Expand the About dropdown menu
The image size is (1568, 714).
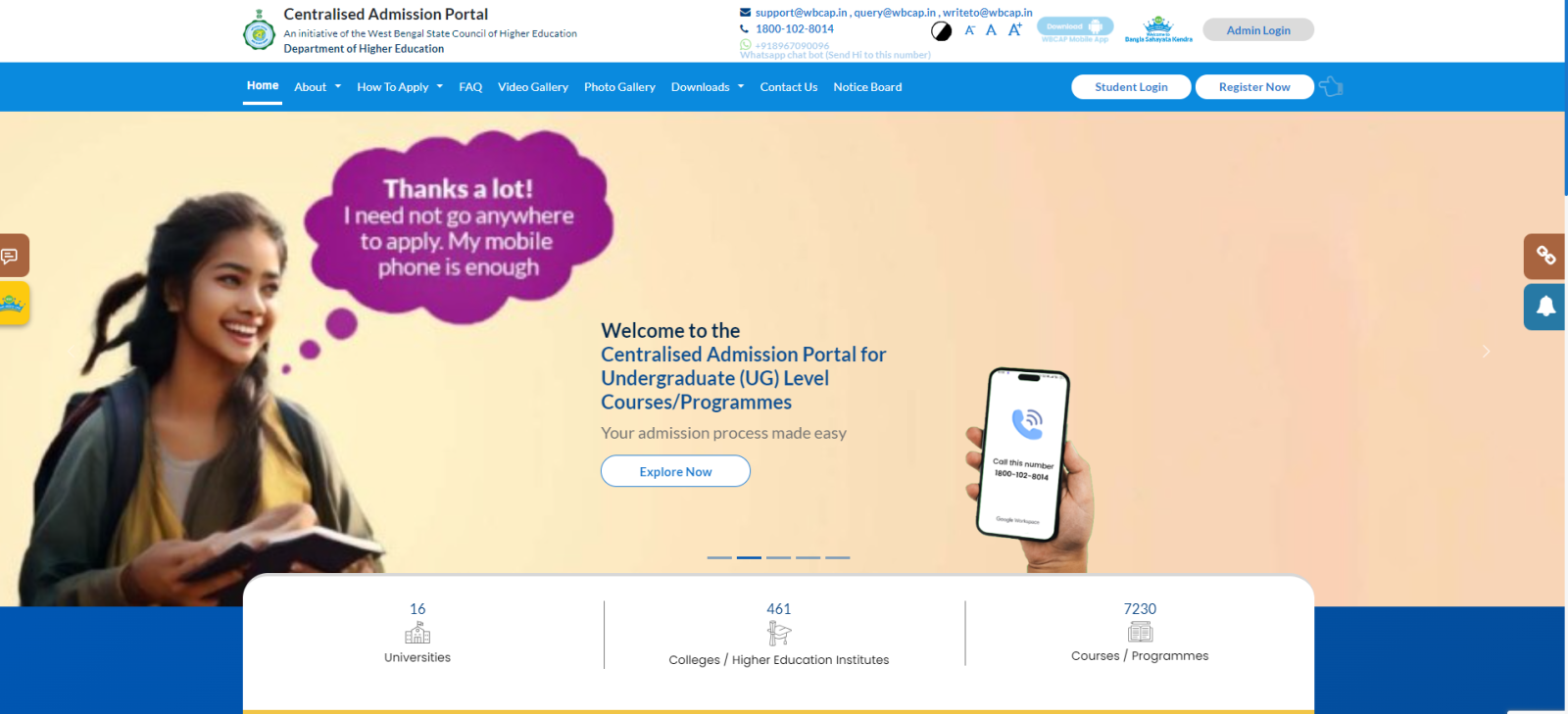[x=318, y=87]
